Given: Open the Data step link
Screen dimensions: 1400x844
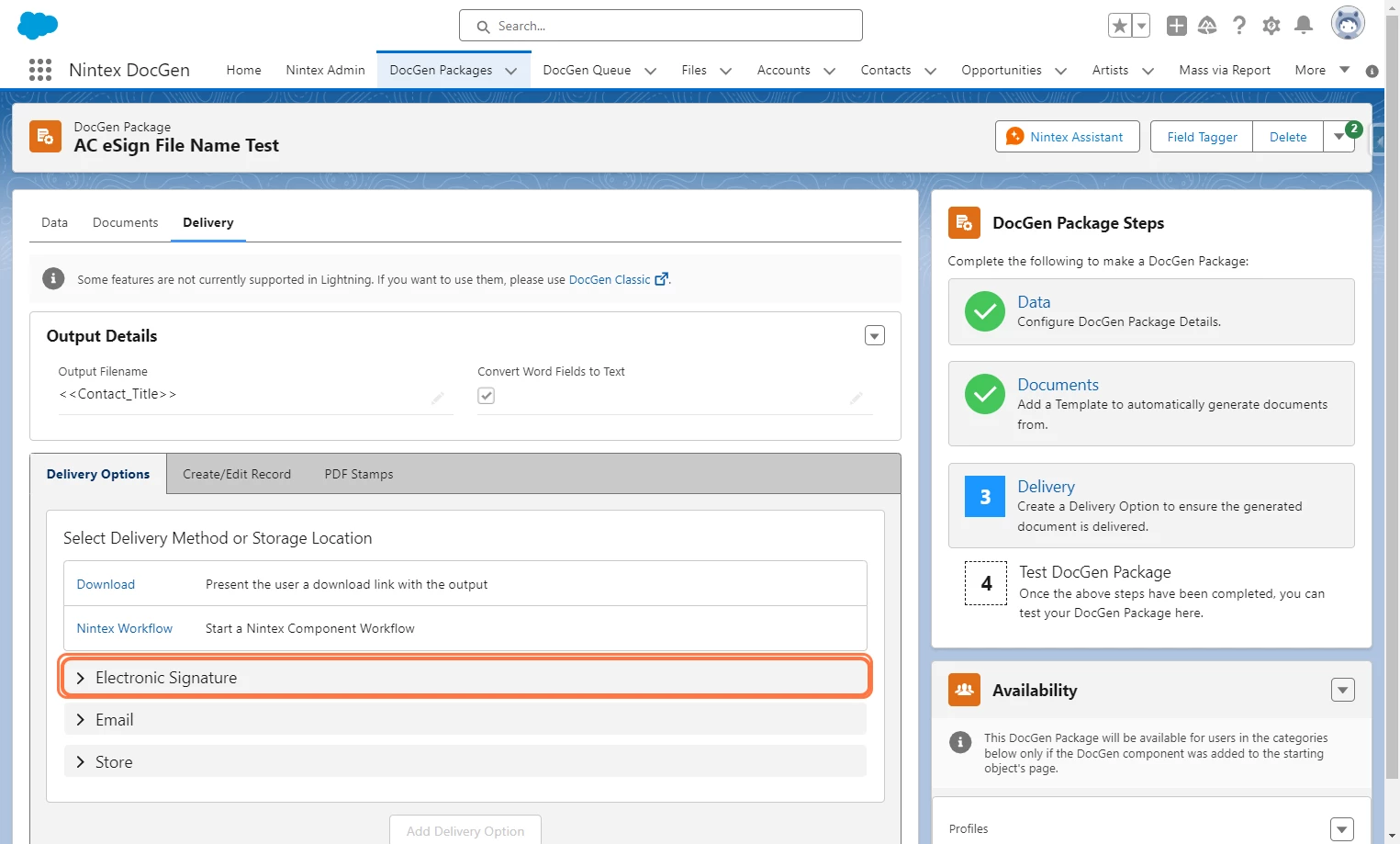Looking at the screenshot, I should coord(1034,302).
